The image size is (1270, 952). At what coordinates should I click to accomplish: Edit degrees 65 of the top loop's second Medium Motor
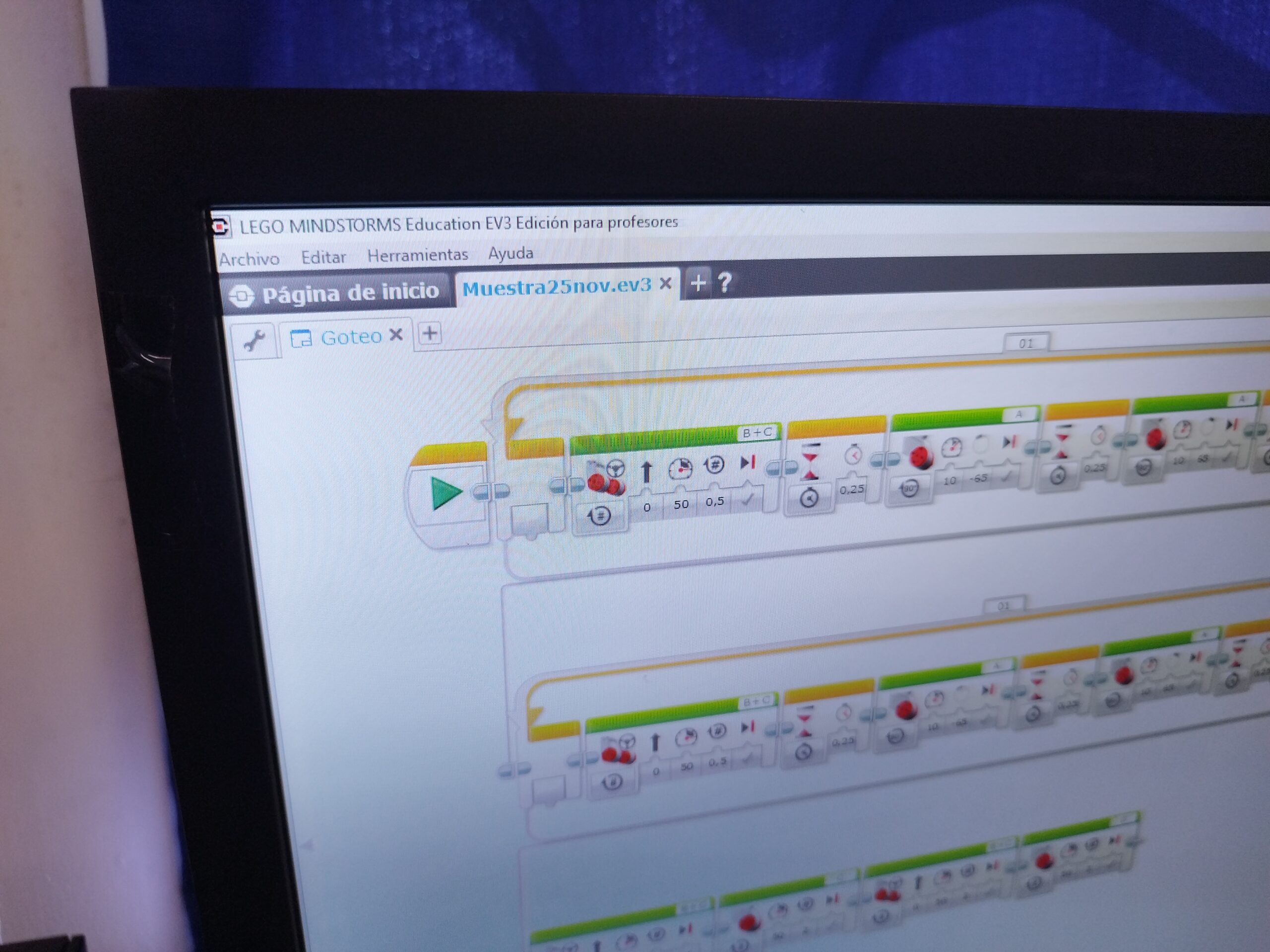1203,459
